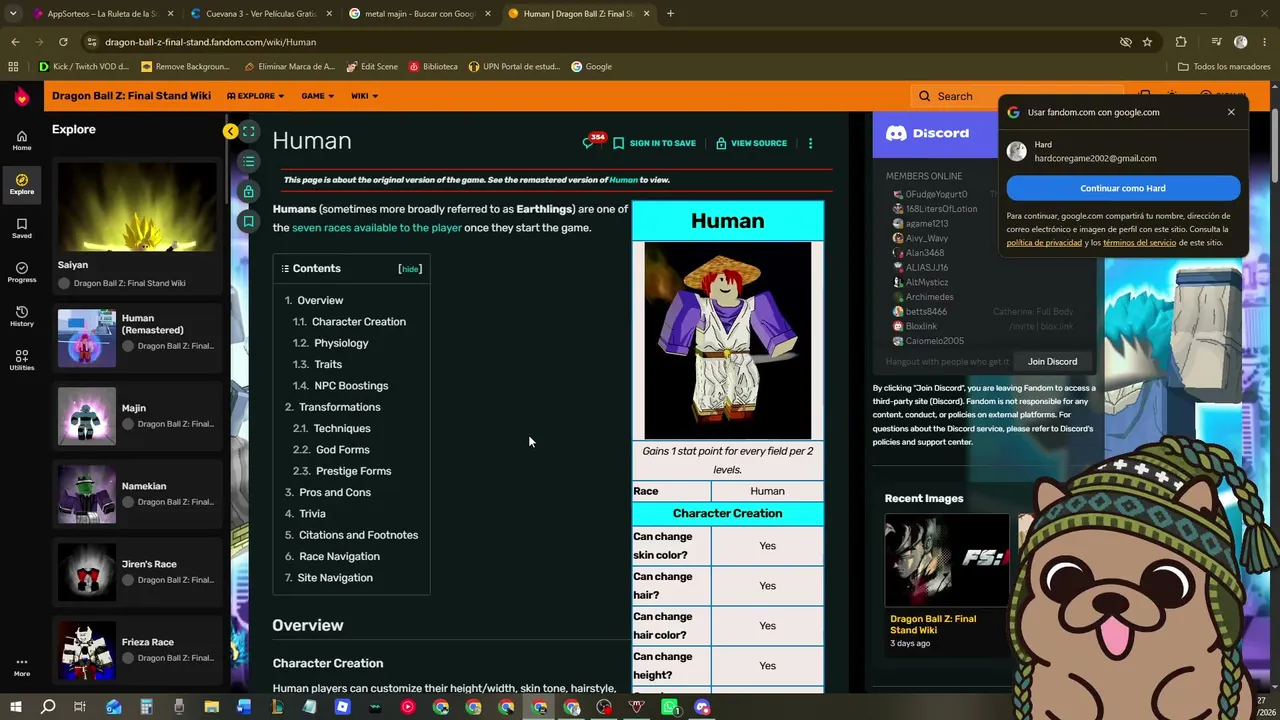The width and height of the screenshot is (1280, 720).
Task: Toggle fullscreen expand icon beside page title
Action: pyautogui.click(x=249, y=131)
